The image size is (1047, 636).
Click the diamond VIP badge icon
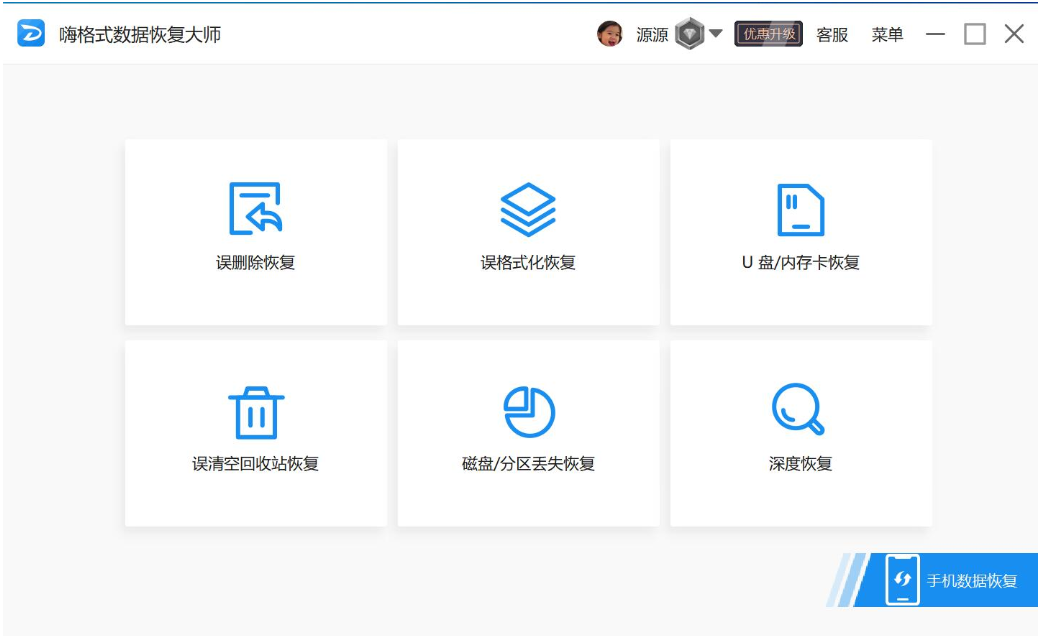689,34
